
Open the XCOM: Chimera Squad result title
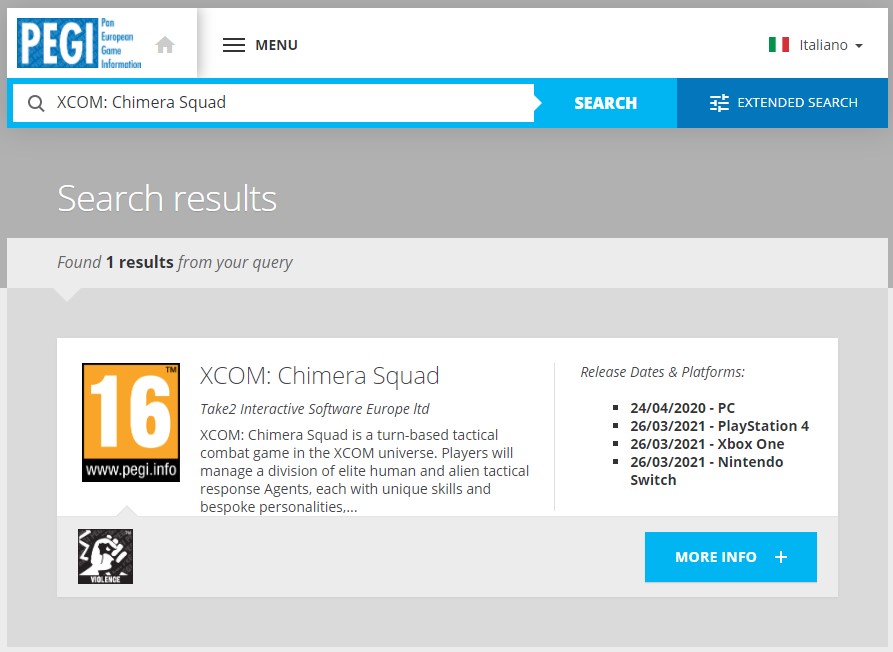pos(319,376)
